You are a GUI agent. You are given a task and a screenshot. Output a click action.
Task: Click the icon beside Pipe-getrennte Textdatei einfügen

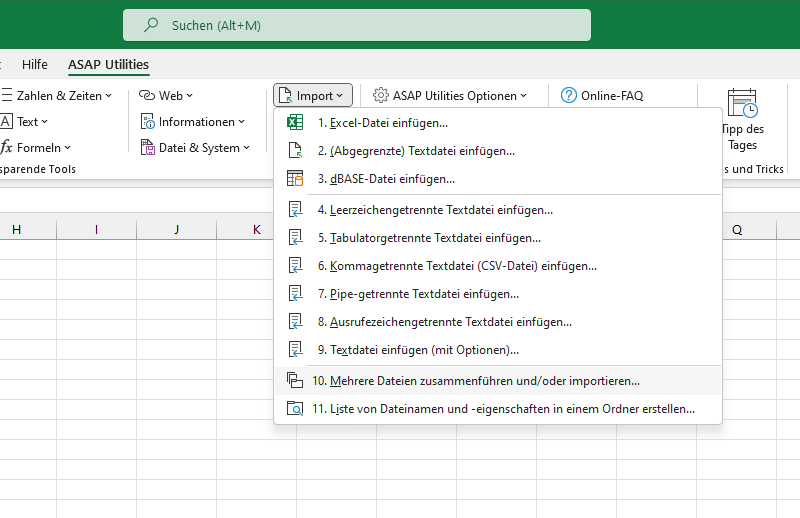coord(295,293)
